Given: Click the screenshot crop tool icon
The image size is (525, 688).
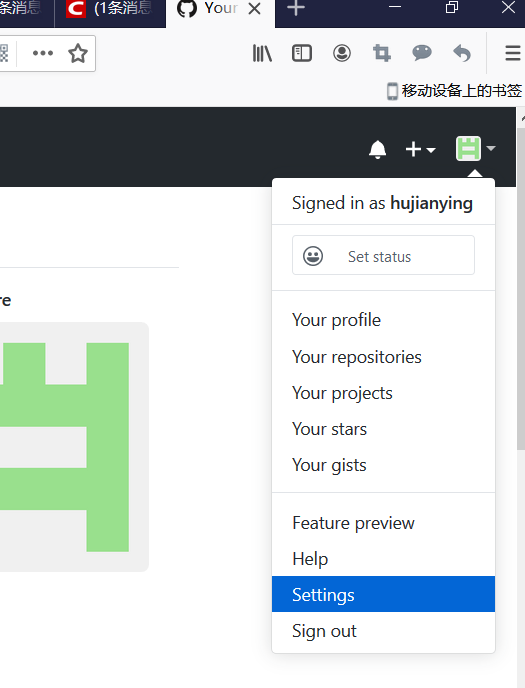Looking at the screenshot, I should coord(382,54).
